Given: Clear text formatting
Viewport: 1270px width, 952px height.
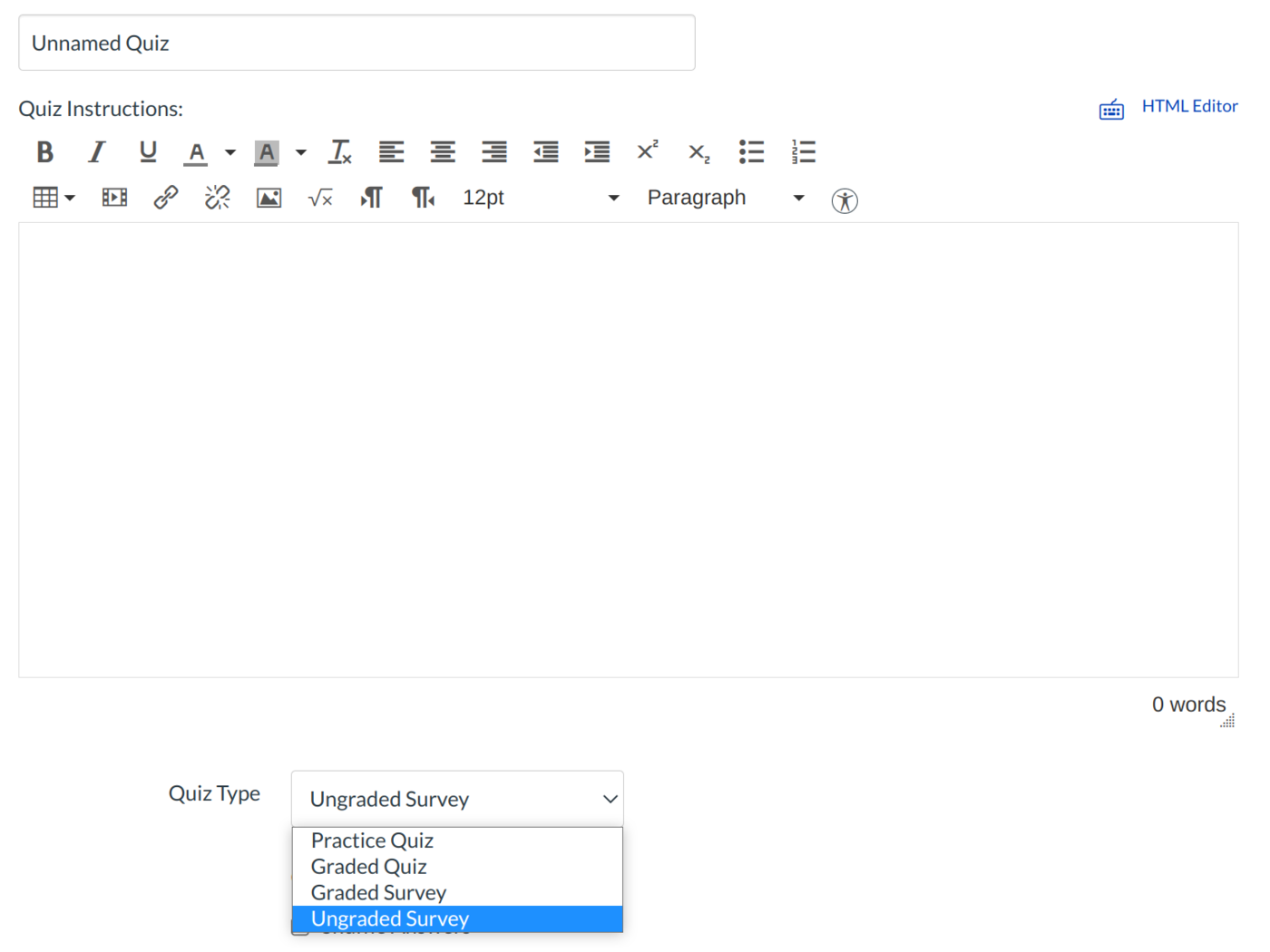Looking at the screenshot, I should (340, 152).
